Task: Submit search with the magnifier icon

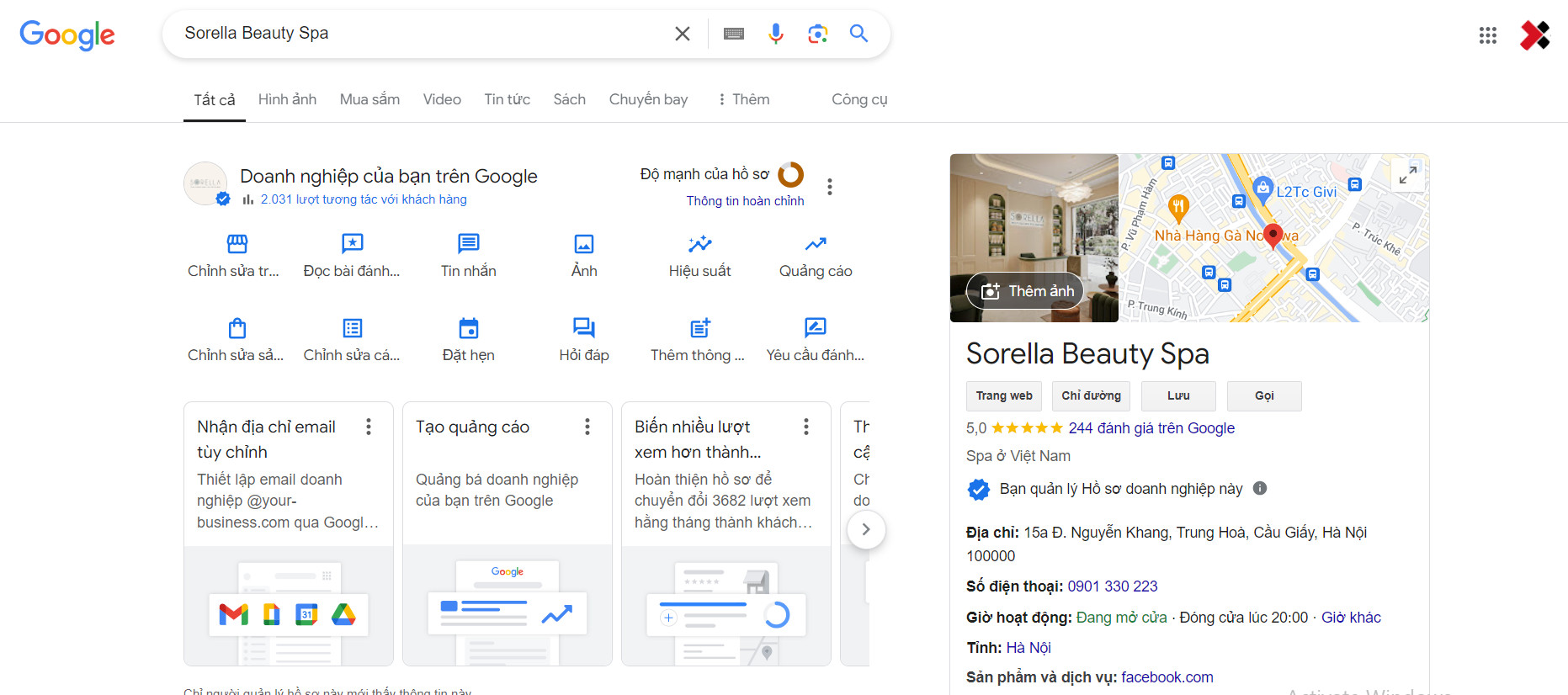Action: pos(858,34)
